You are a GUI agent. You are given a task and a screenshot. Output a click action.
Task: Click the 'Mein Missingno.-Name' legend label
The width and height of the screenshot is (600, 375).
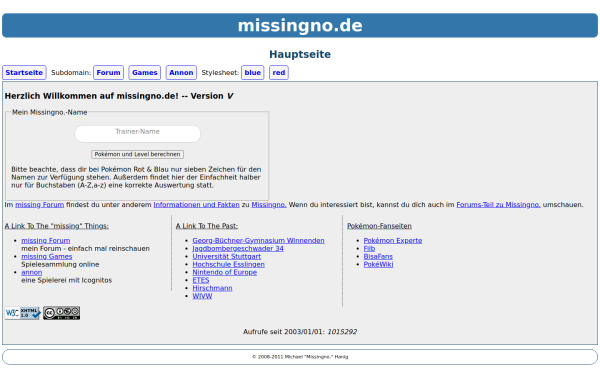click(49, 112)
